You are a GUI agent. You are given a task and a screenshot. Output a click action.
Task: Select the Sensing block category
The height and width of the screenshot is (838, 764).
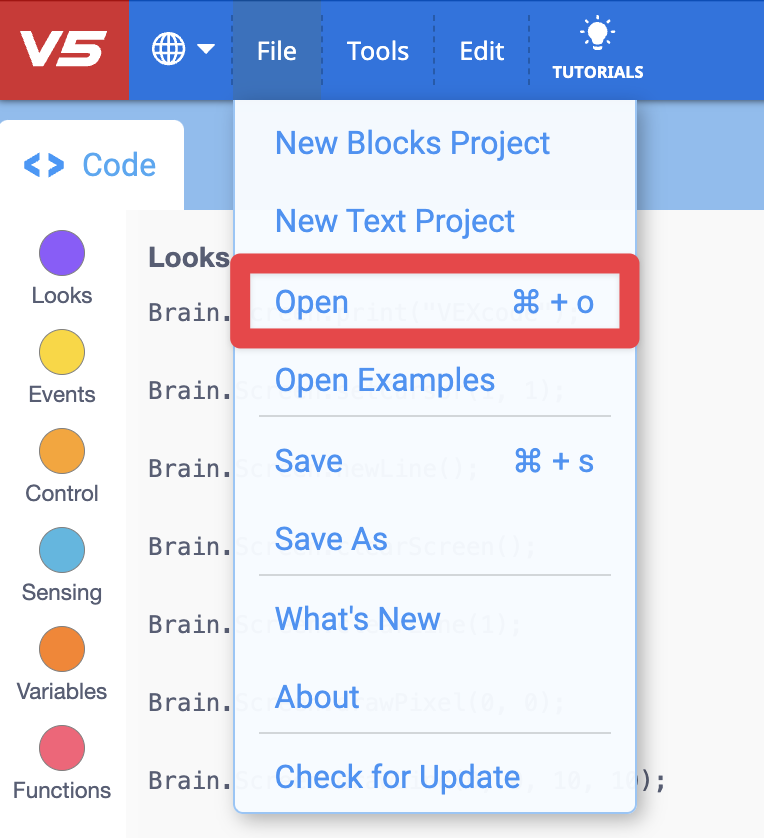point(61,550)
